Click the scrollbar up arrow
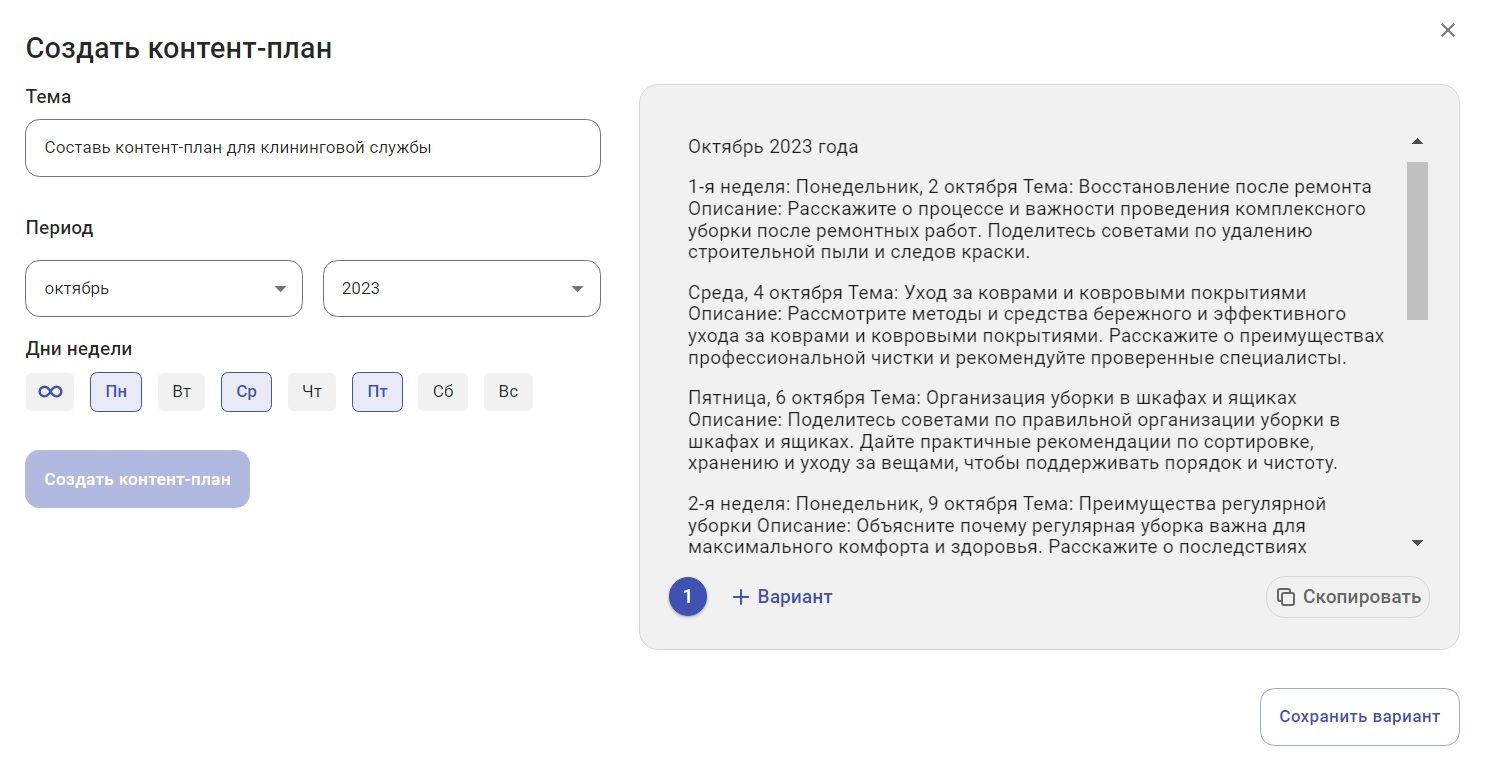Image resolution: width=1485 pixels, height=761 pixels. [1417, 142]
